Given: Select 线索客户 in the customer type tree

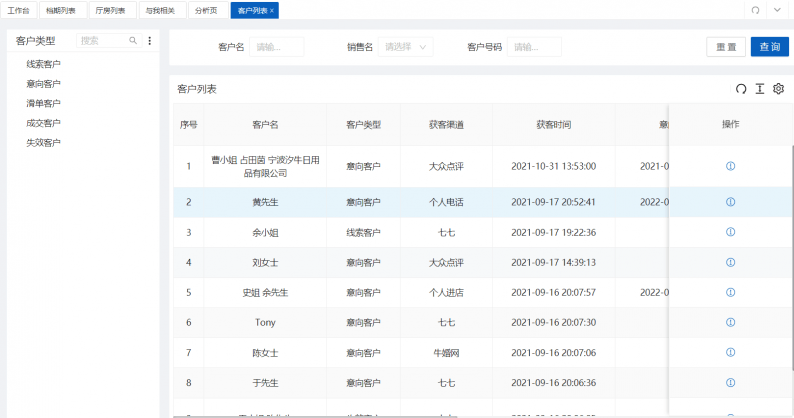Looking at the screenshot, I should pyautogui.click(x=44, y=64).
